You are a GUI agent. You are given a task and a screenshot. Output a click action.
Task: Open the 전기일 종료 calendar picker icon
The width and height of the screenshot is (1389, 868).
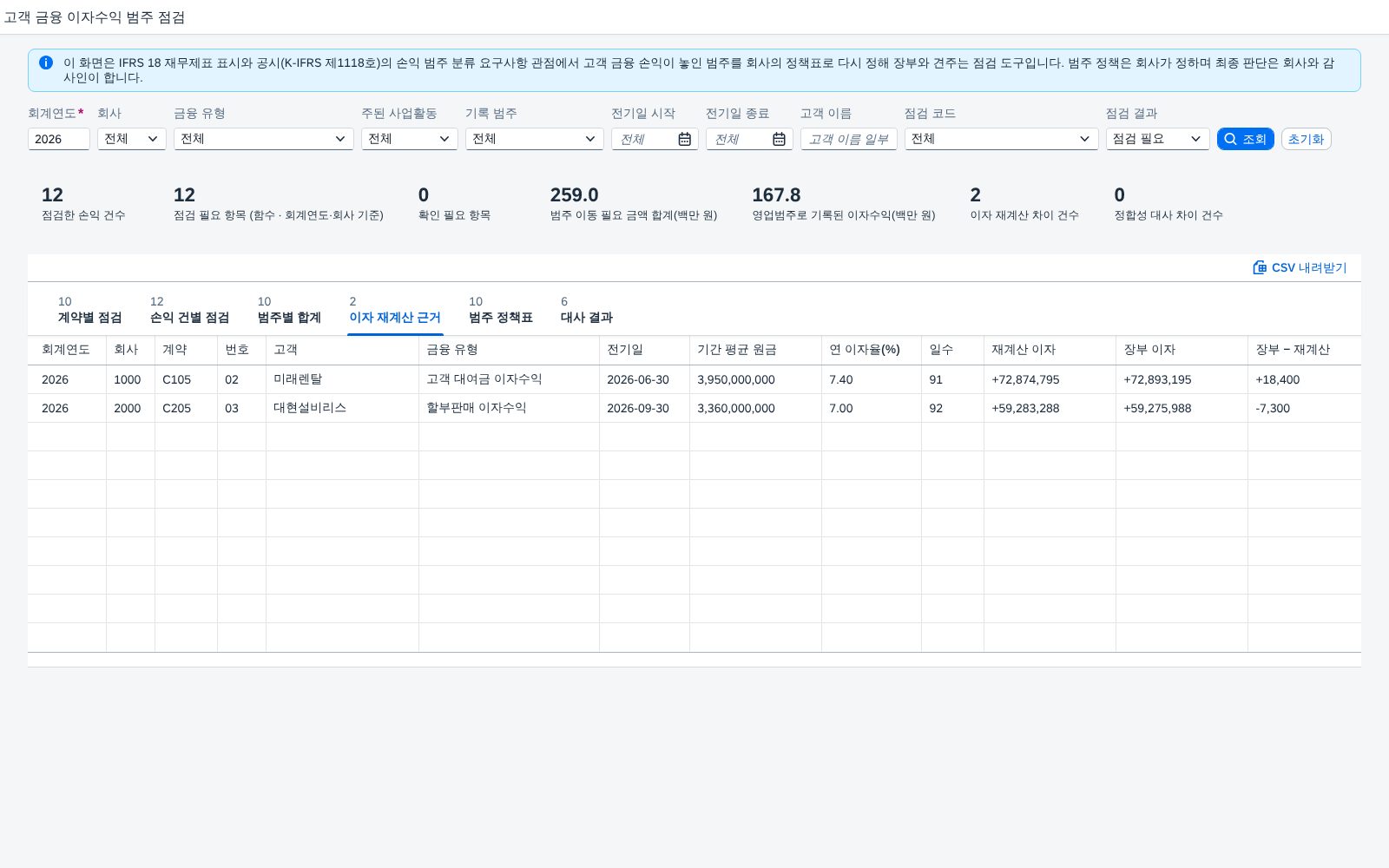point(779,139)
